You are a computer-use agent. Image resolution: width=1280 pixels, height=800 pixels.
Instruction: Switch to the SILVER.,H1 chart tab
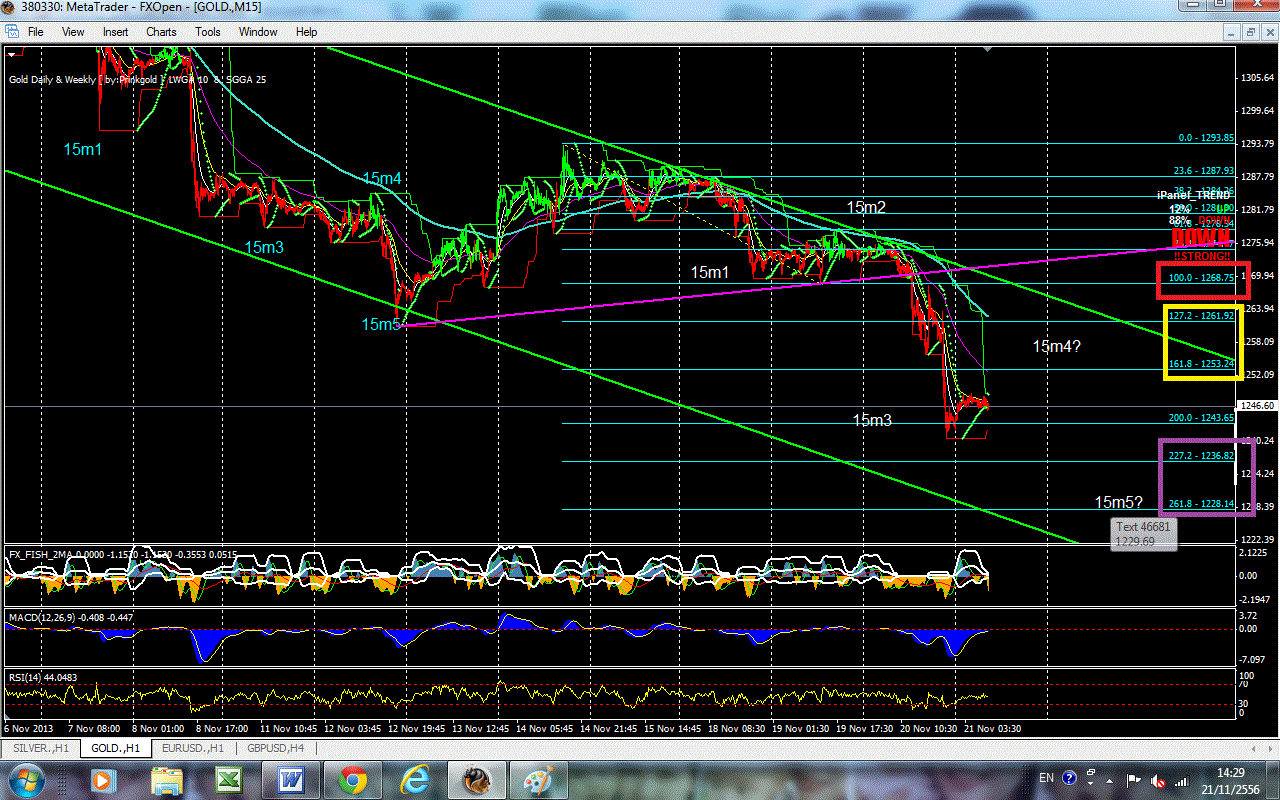click(39, 747)
